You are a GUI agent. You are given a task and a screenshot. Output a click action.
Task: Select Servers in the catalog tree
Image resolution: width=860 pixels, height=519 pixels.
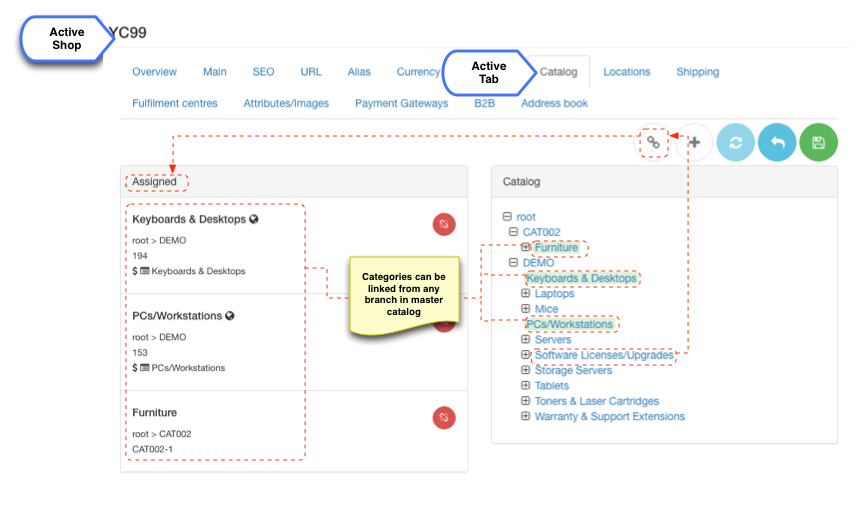553,340
